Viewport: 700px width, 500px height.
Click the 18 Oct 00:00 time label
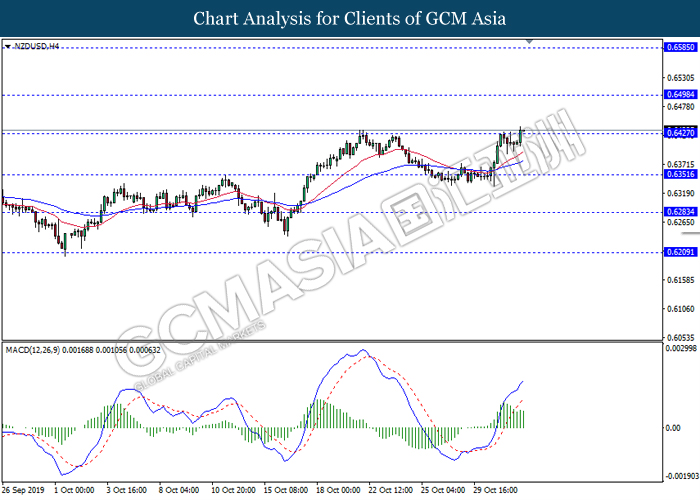click(x=338, y=490)
